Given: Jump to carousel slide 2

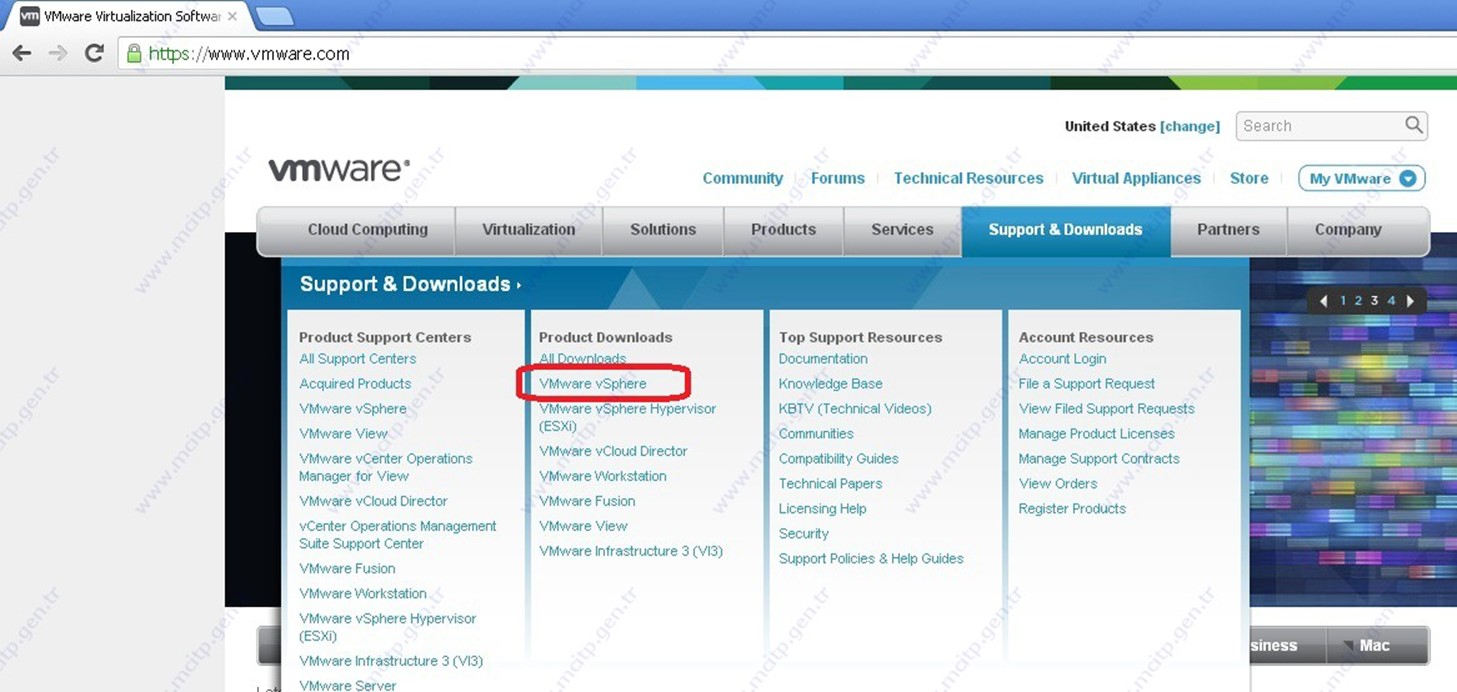Looking at the screenshot, I should point(1358,301).
